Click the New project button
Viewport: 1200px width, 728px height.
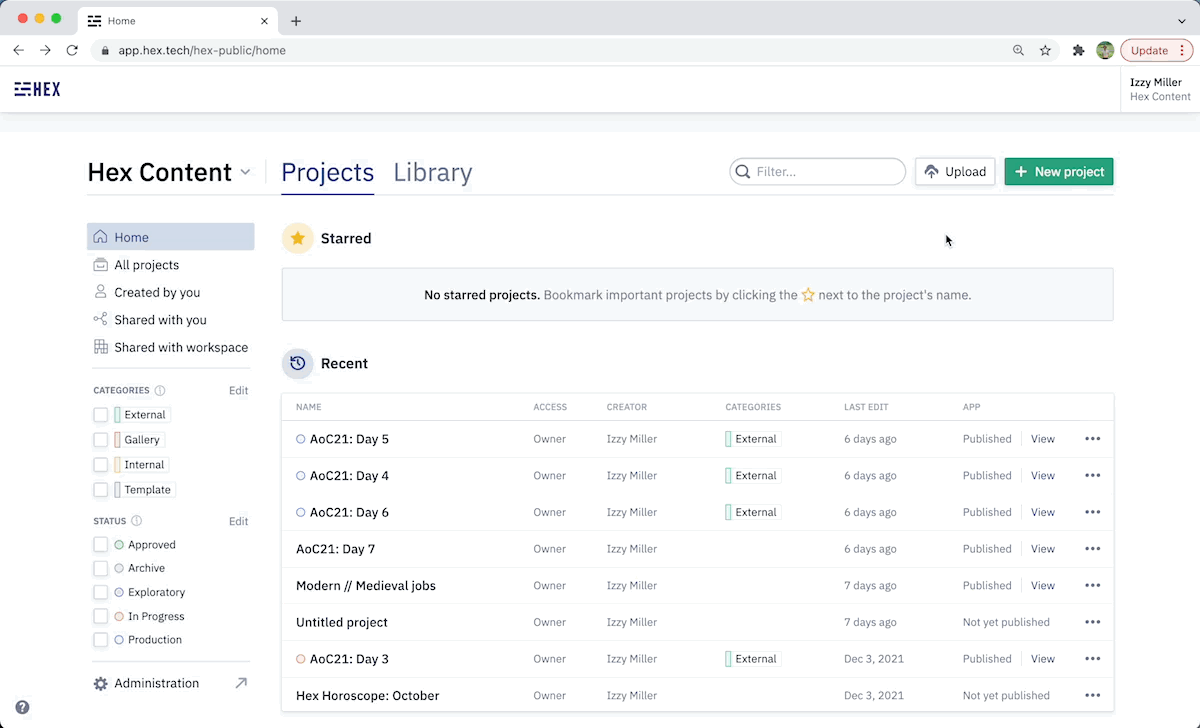(x=1059, y=172)
